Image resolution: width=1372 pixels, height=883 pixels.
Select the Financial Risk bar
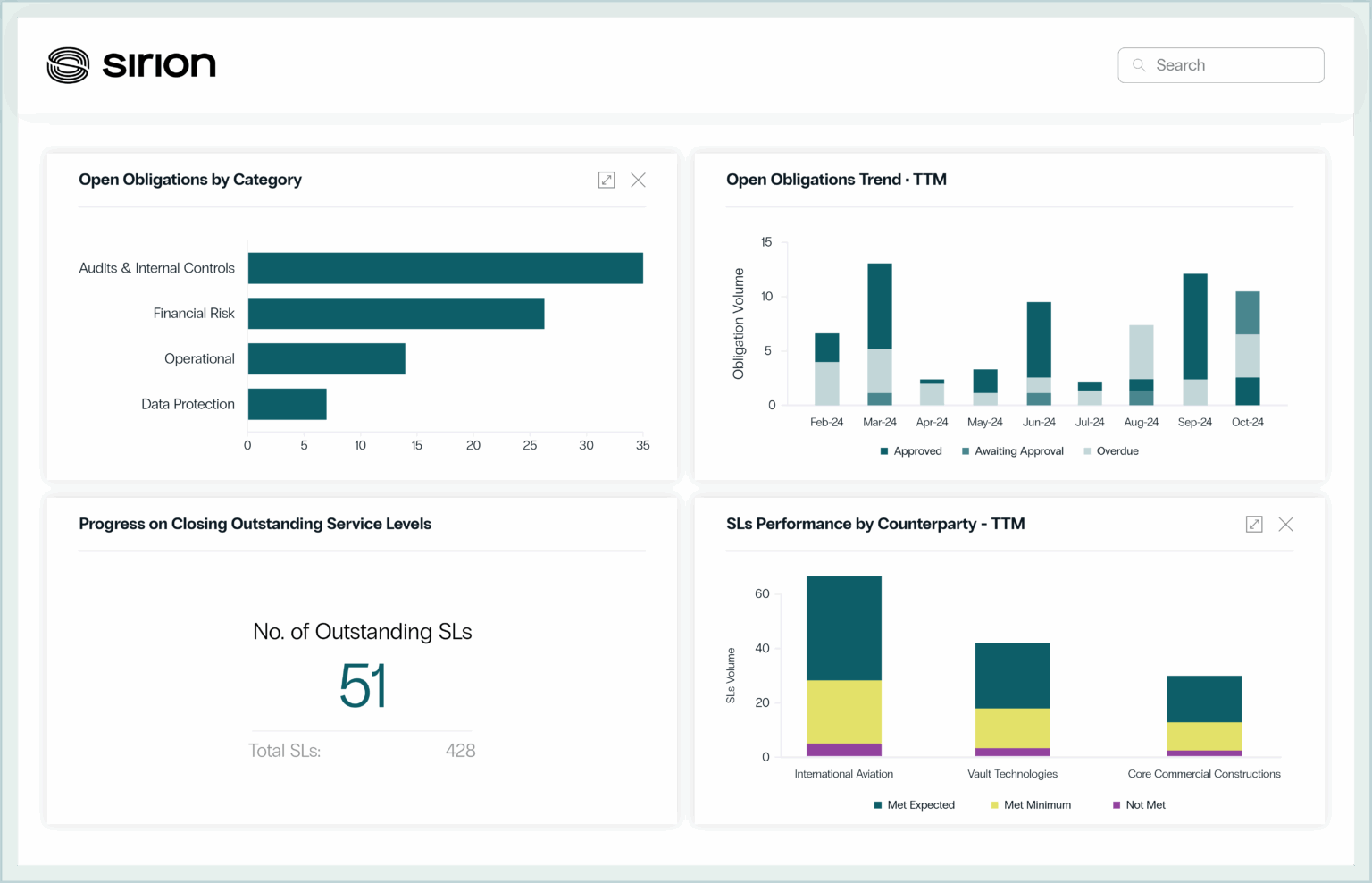[x=396, y=314]
